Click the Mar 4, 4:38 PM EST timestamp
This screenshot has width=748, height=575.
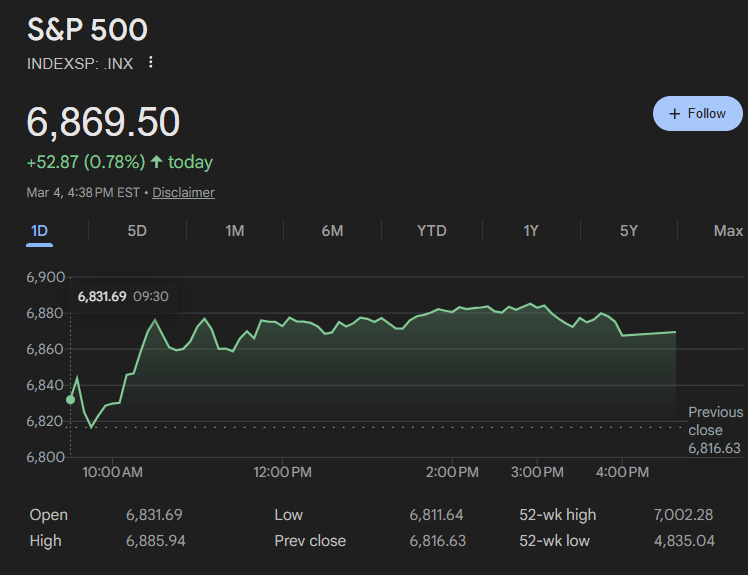click(83, 192)
